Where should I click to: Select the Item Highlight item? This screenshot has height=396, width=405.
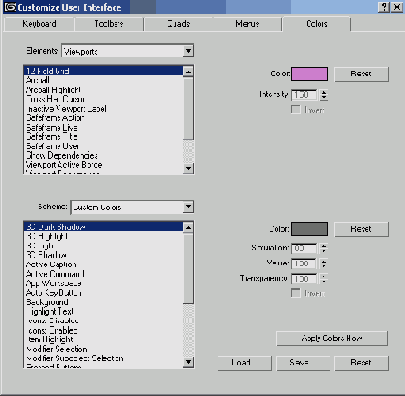point(104,339)
